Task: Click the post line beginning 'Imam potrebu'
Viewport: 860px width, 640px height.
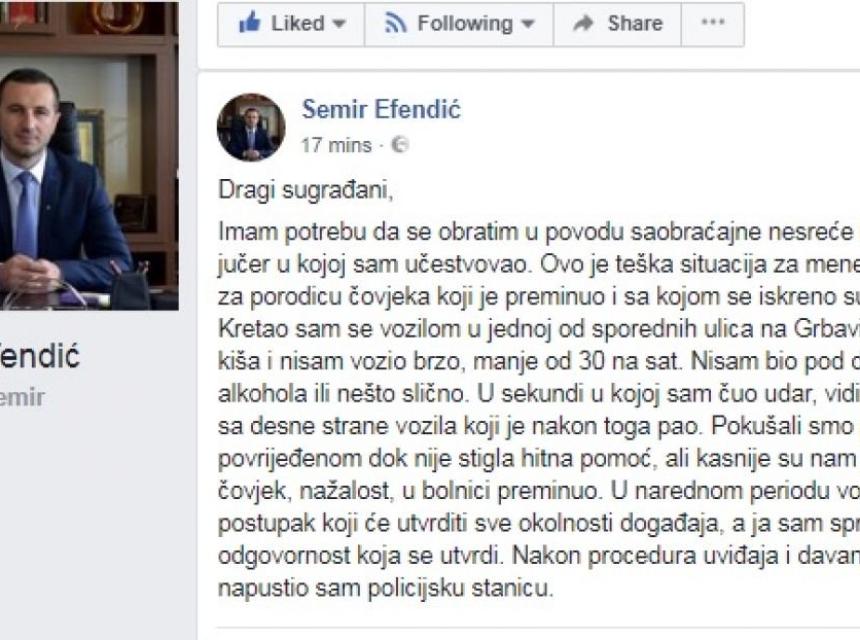Action: tap(539, 232)
